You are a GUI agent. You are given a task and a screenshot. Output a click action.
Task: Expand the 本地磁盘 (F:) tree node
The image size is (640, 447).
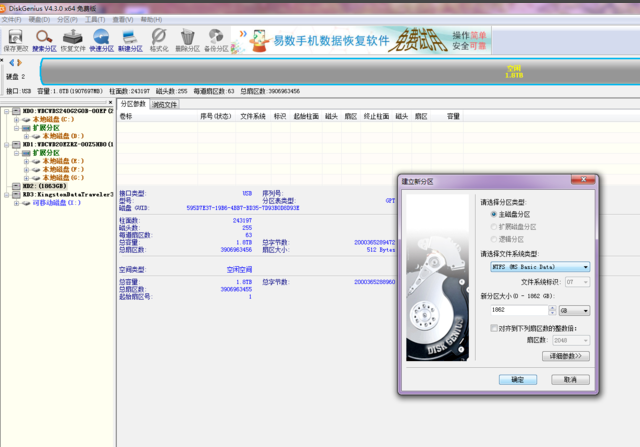click(26, 169)
